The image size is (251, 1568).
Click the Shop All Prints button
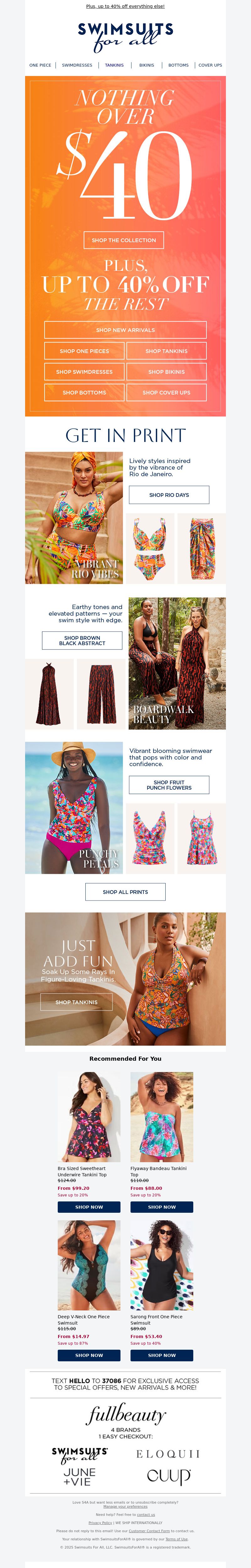[125, 892]
